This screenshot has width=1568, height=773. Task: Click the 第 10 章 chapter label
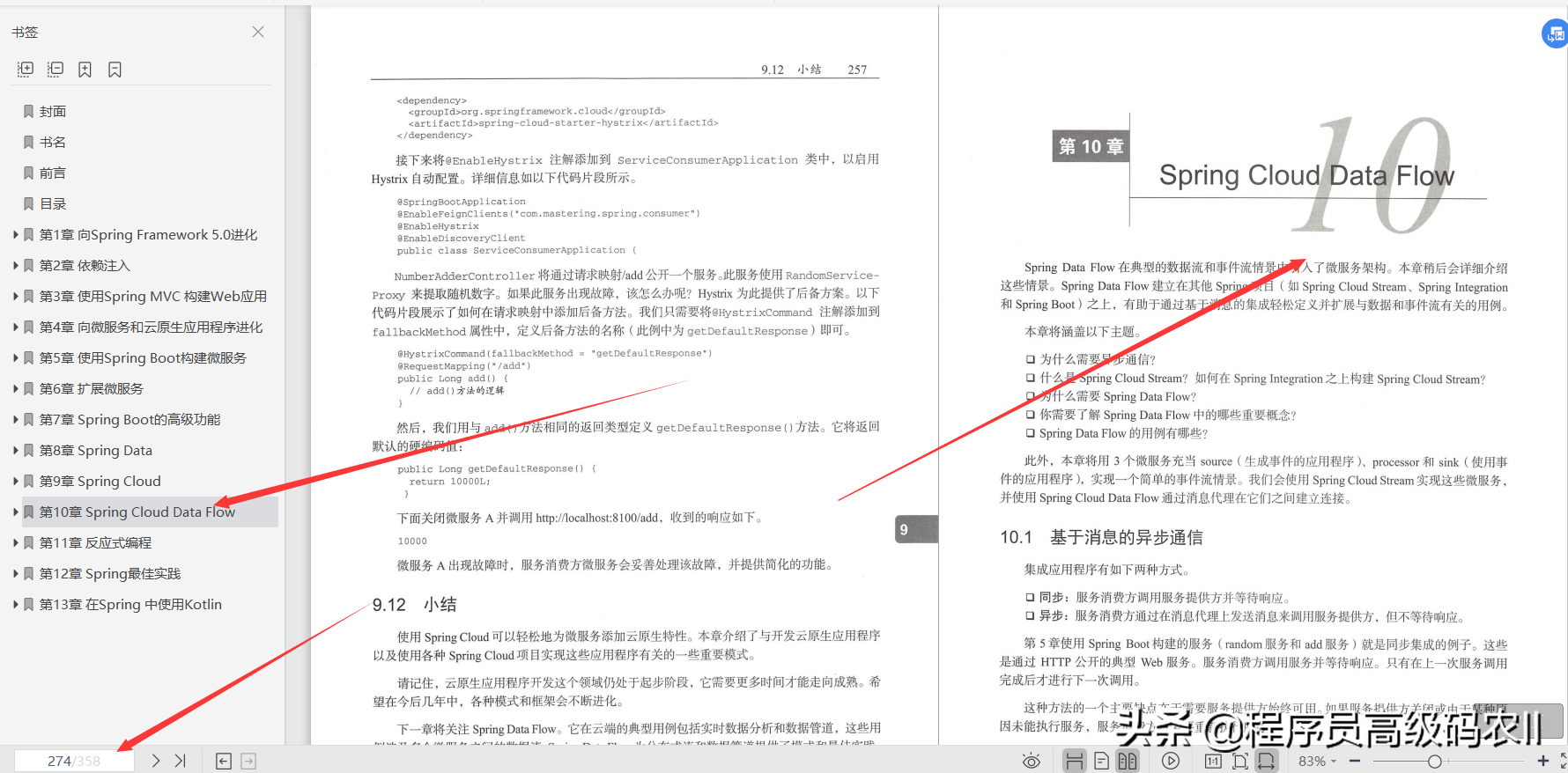tap(1091, 146)
